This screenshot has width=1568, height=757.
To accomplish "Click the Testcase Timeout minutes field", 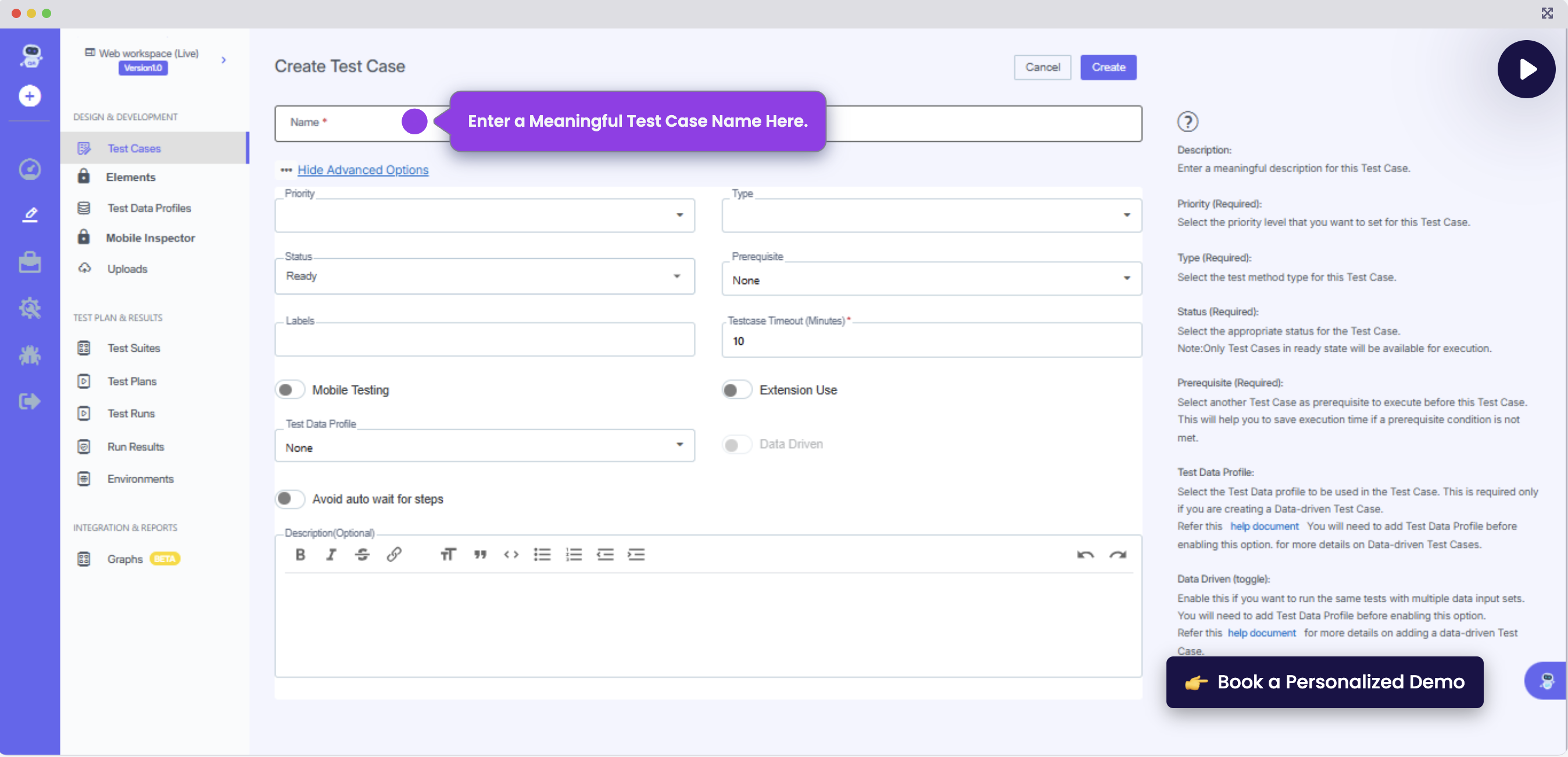I will point(931,341).
